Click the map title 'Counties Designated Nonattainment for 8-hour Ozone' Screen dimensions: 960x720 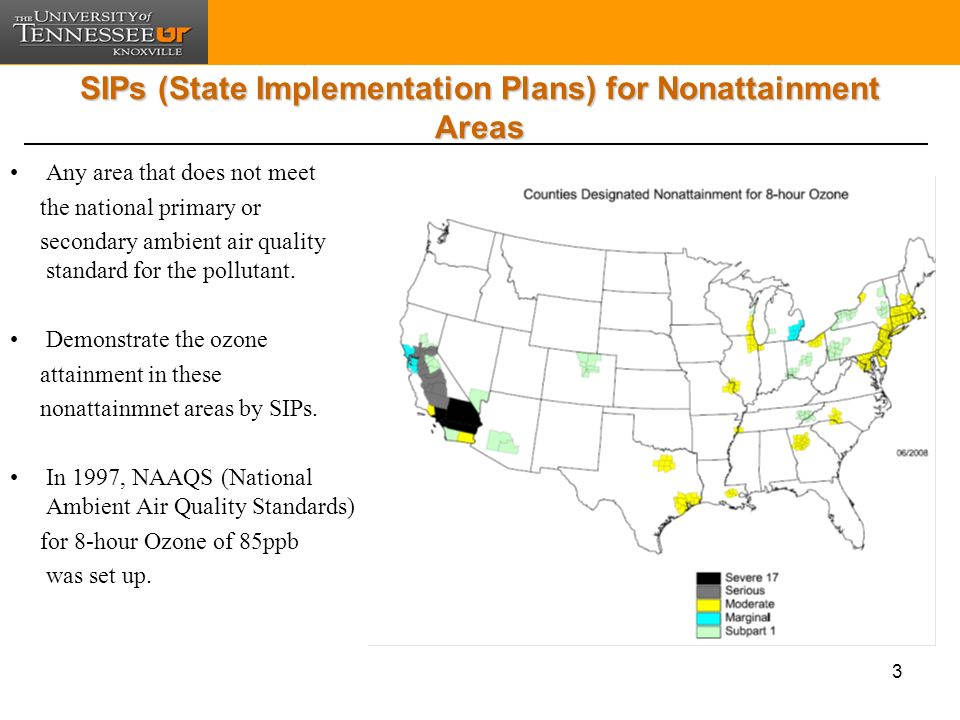pos(686,194)
